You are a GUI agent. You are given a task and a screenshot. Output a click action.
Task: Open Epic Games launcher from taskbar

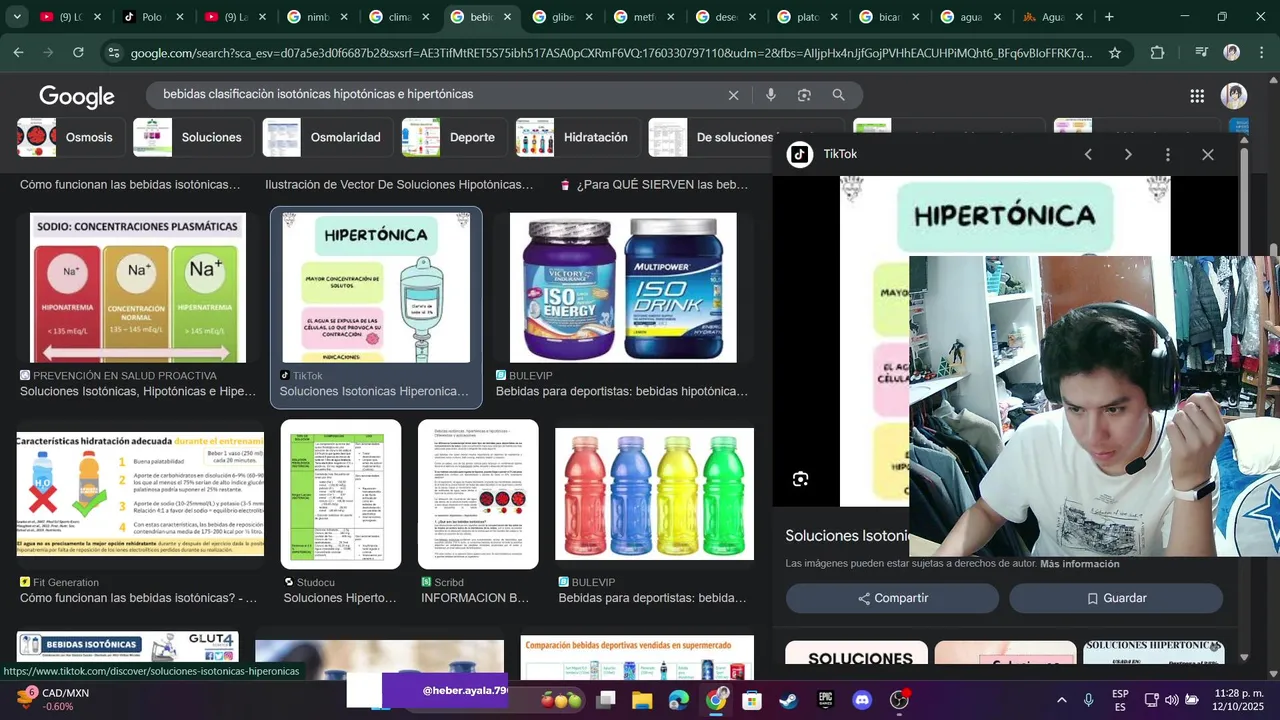[826, 700]
